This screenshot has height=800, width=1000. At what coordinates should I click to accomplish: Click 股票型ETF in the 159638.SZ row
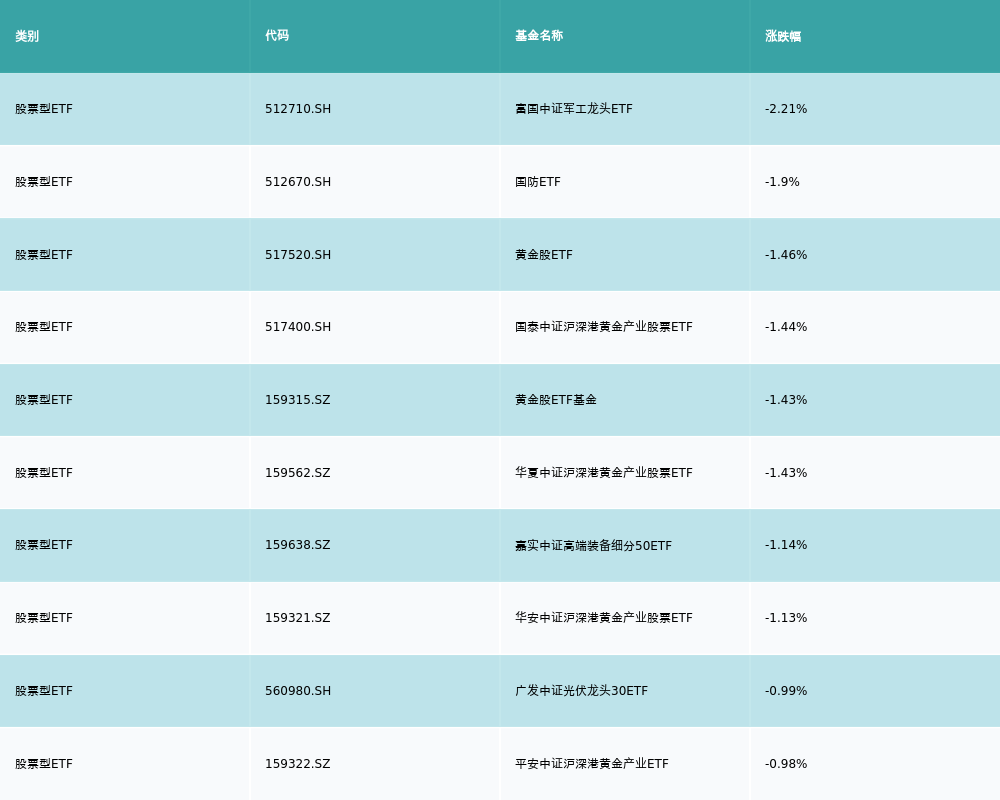44,545
